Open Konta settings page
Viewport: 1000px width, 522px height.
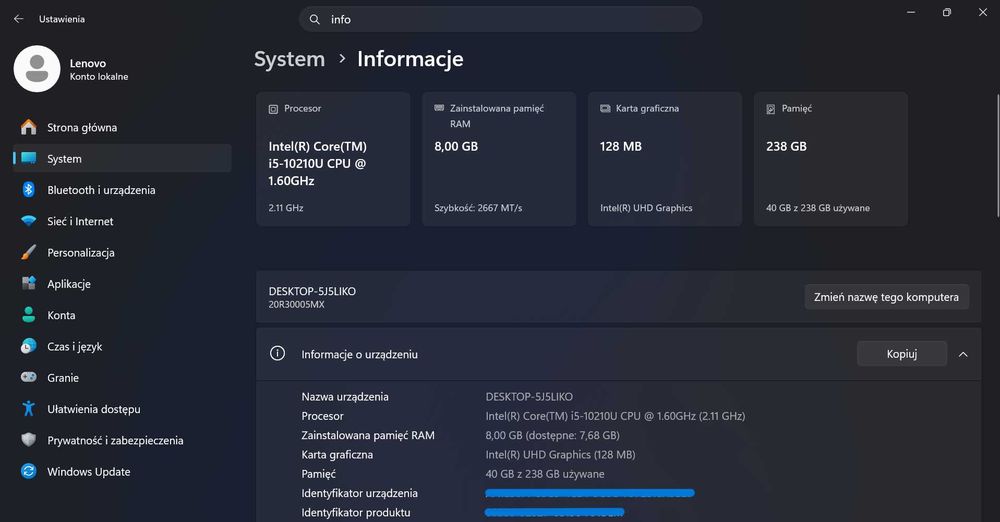coord(122,315)
